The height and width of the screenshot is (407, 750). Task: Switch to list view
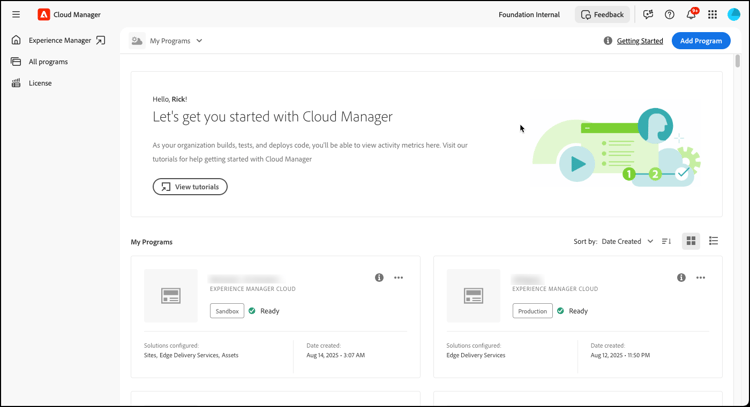click(714, 241)
